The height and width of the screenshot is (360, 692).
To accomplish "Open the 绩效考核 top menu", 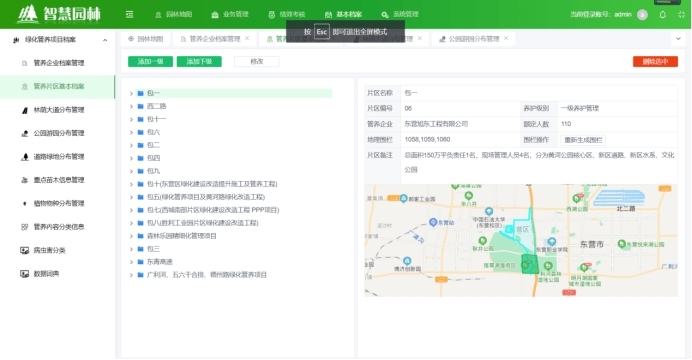I will pyautogui.click(x=286, y=15).
